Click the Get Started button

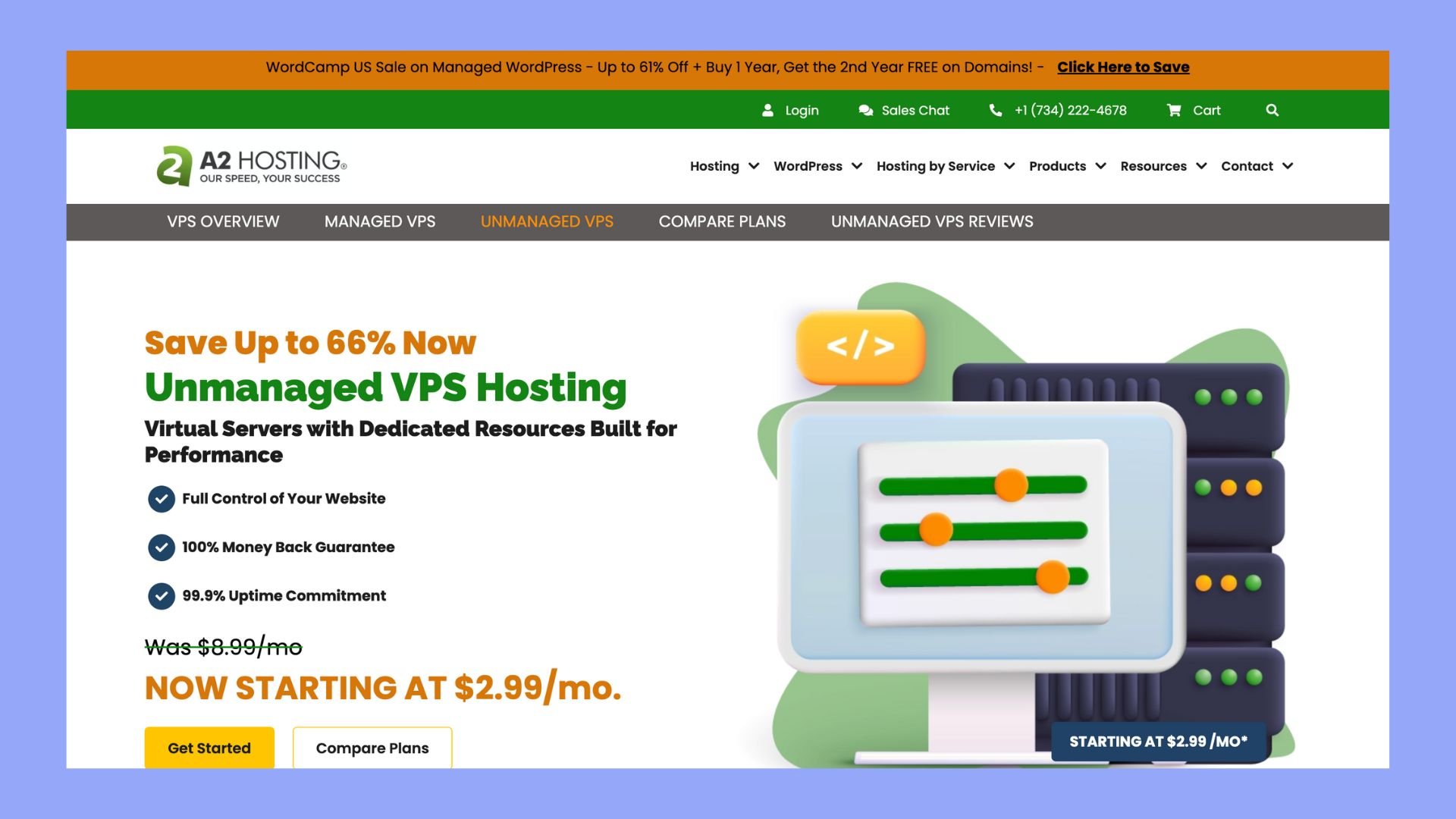click(x=209, y=747)
